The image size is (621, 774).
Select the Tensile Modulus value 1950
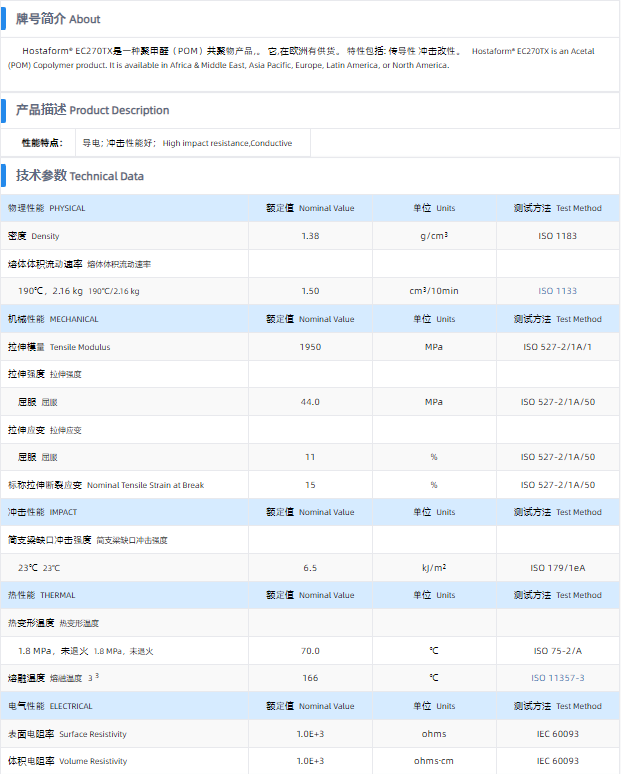[x=310, y=347]
